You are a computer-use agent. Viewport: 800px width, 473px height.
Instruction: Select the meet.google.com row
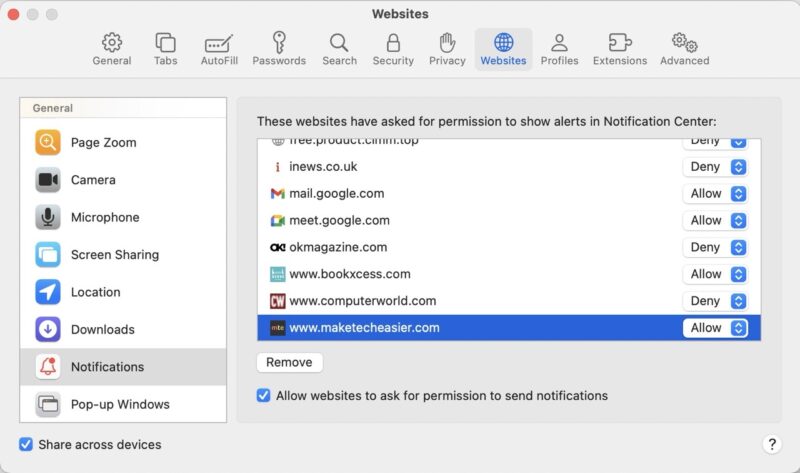pos(509,220)
